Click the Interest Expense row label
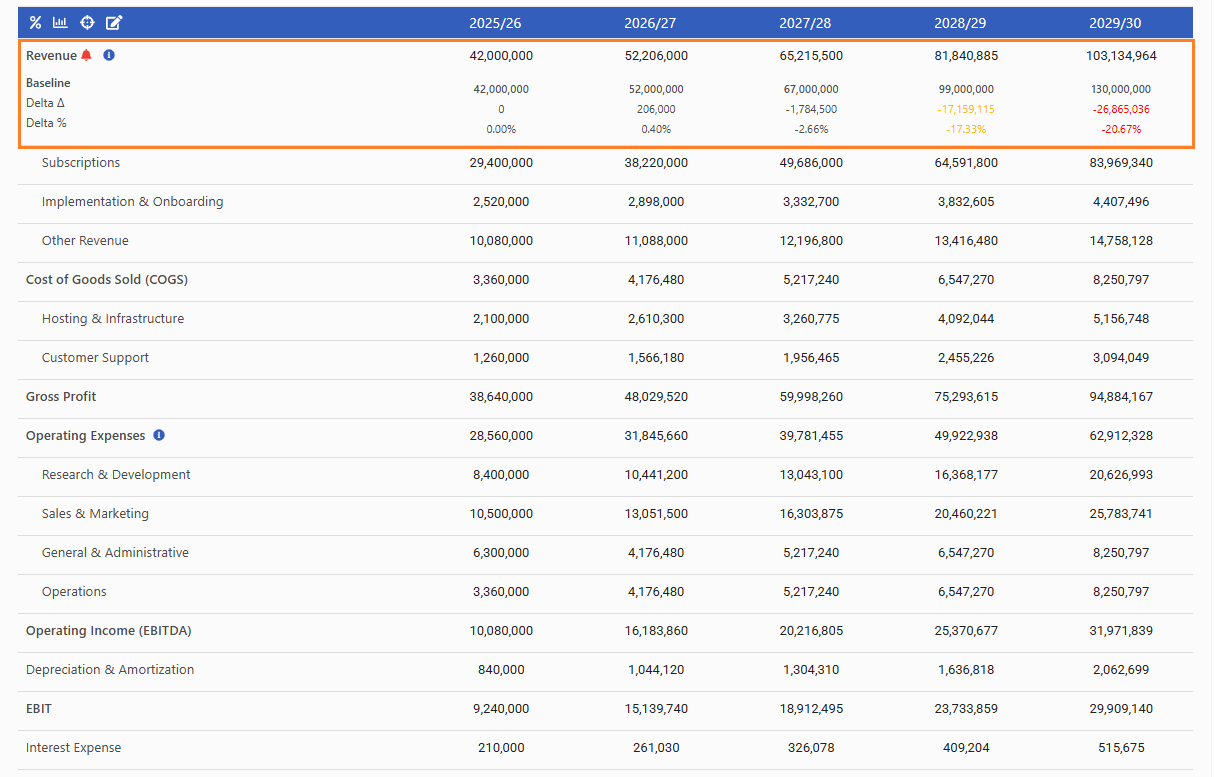Screen dimensions: 1228x777 pyautogui.click(x=73, y=748)
